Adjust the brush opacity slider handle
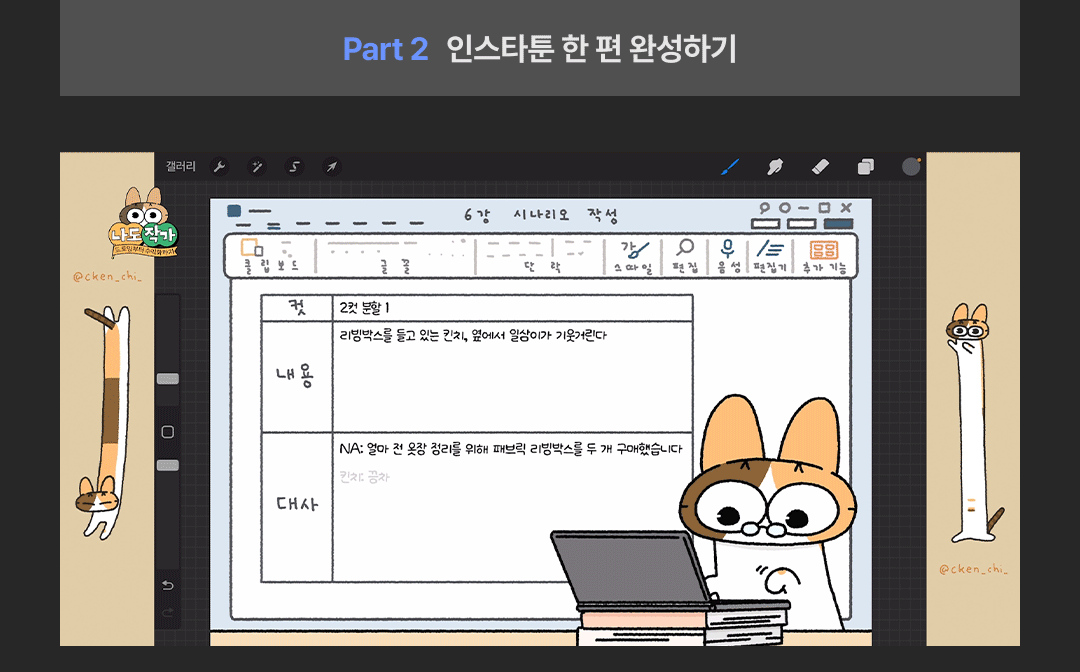Screen dimensions: 1080x672 click(168, 465)
